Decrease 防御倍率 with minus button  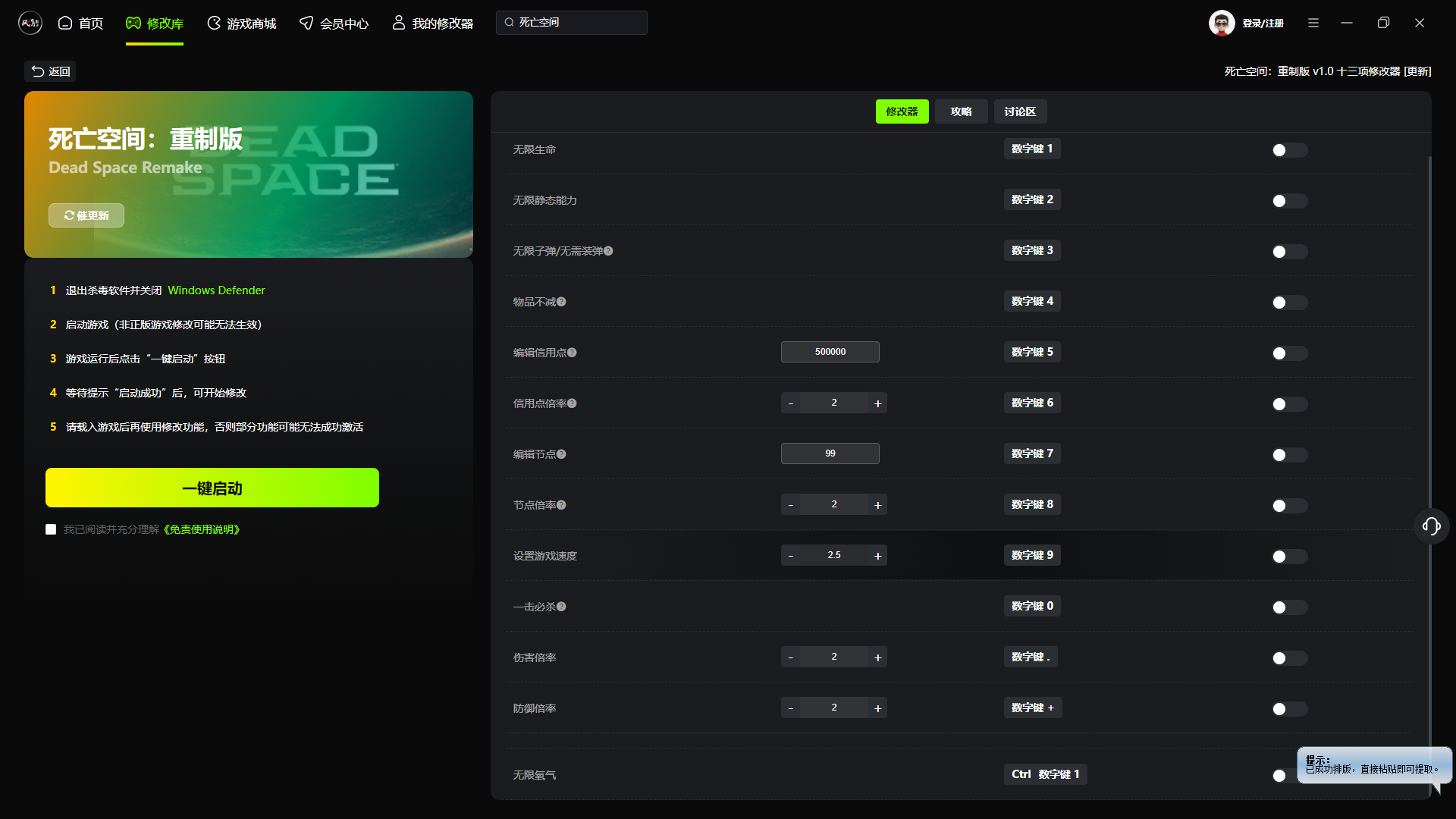(791, 708)
